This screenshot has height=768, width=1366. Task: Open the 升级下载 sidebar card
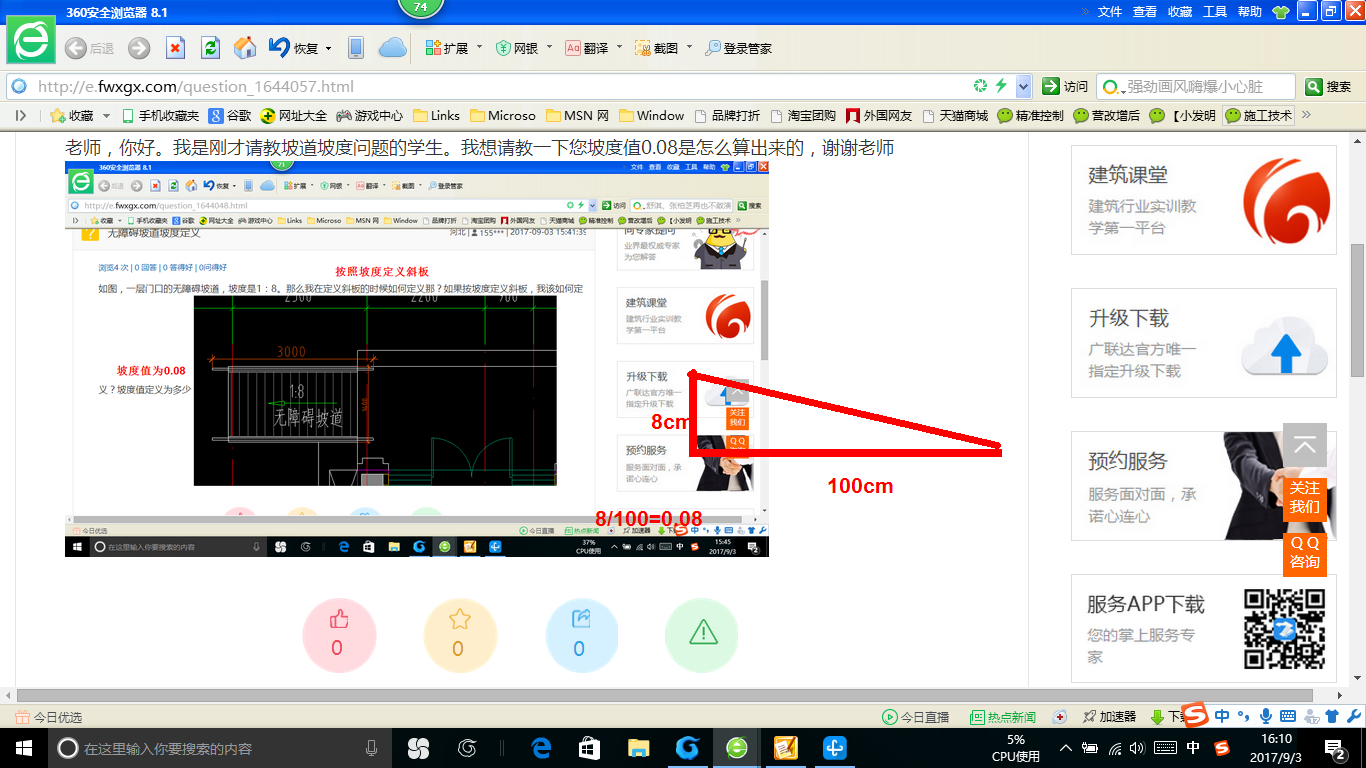coord(1204,342)
